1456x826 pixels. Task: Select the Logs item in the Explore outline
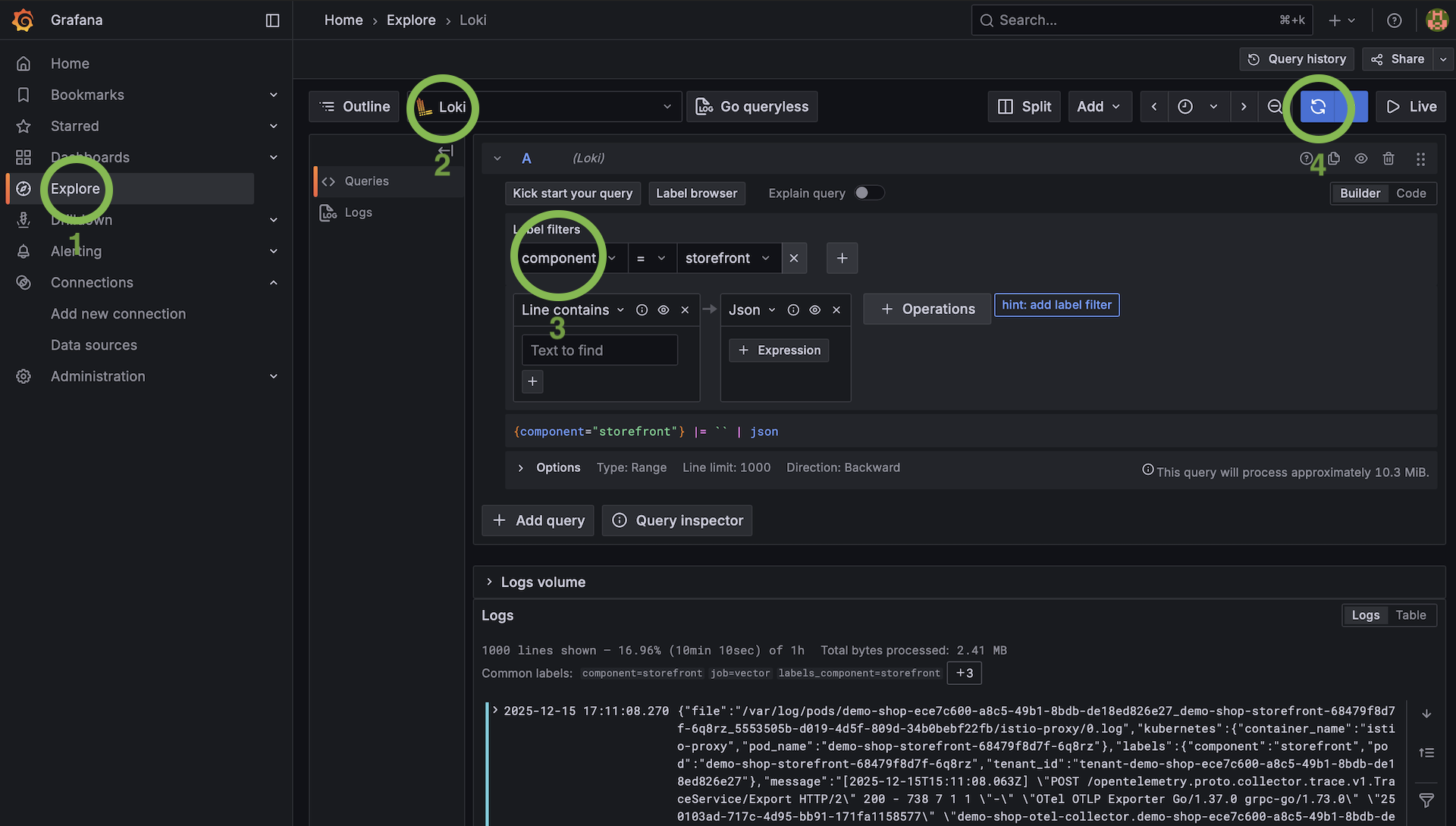[x=357, y=212]
